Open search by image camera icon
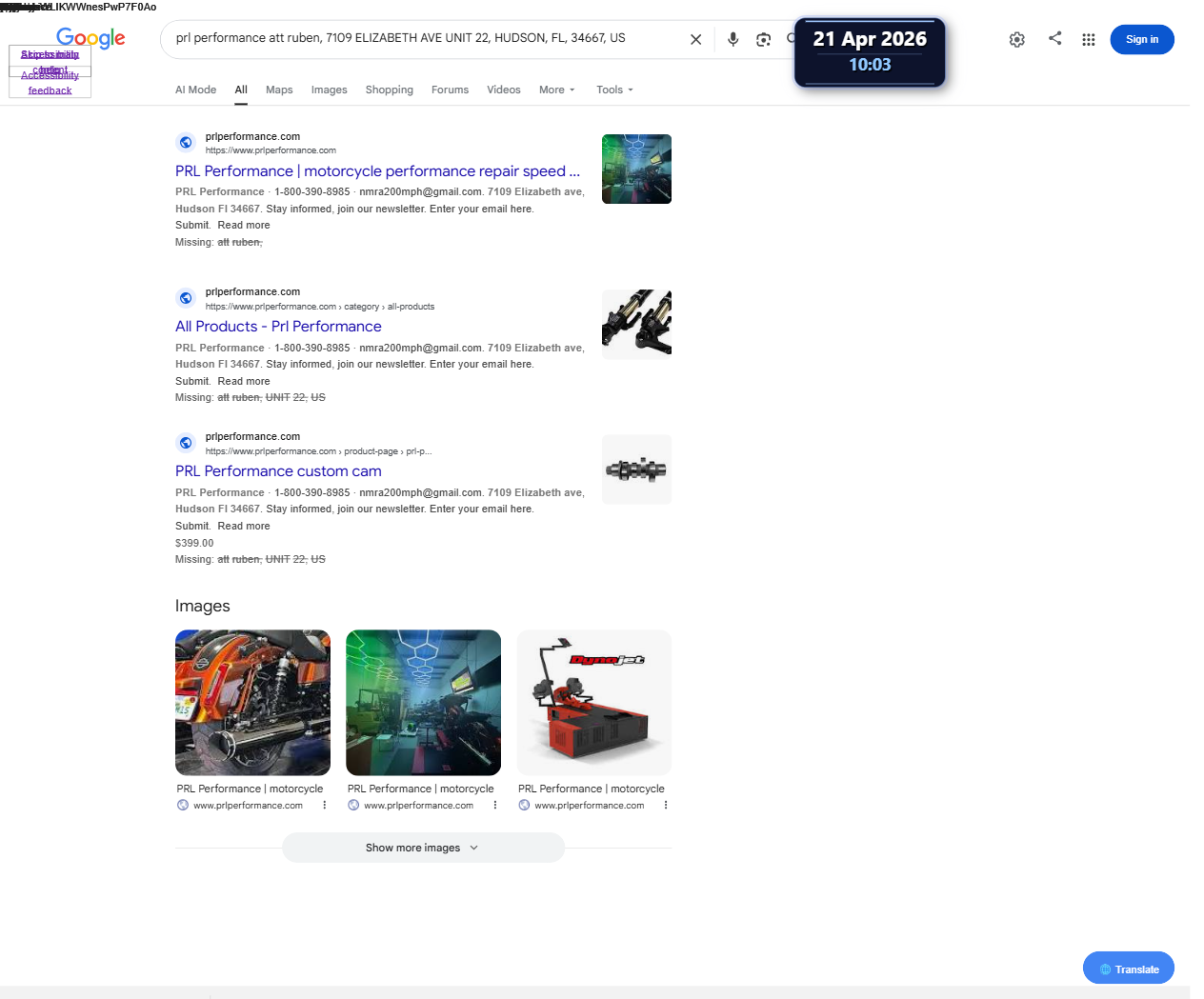 [763, 39]
